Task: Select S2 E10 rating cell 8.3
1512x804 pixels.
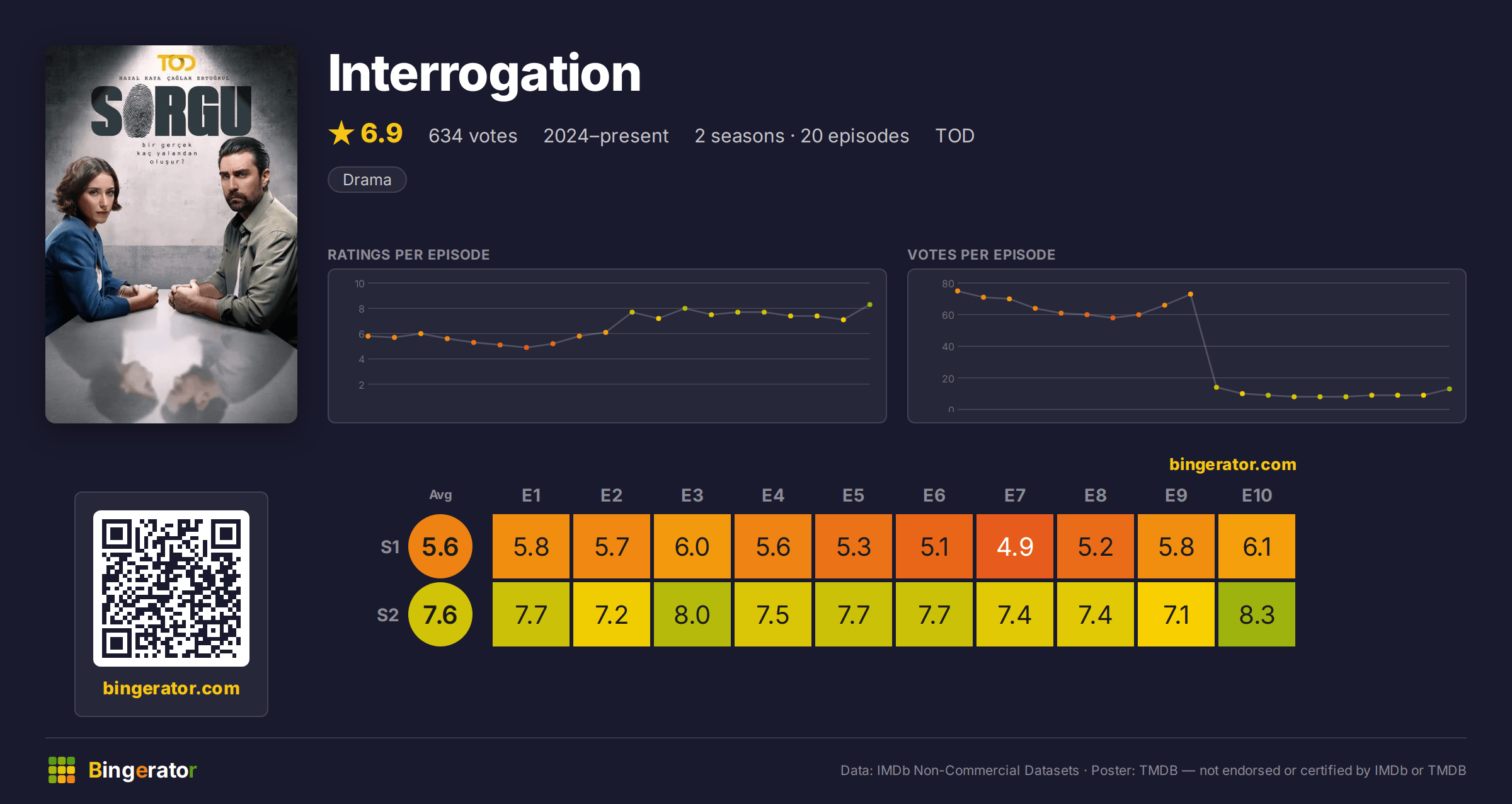Action: [x=1257, y=614]
